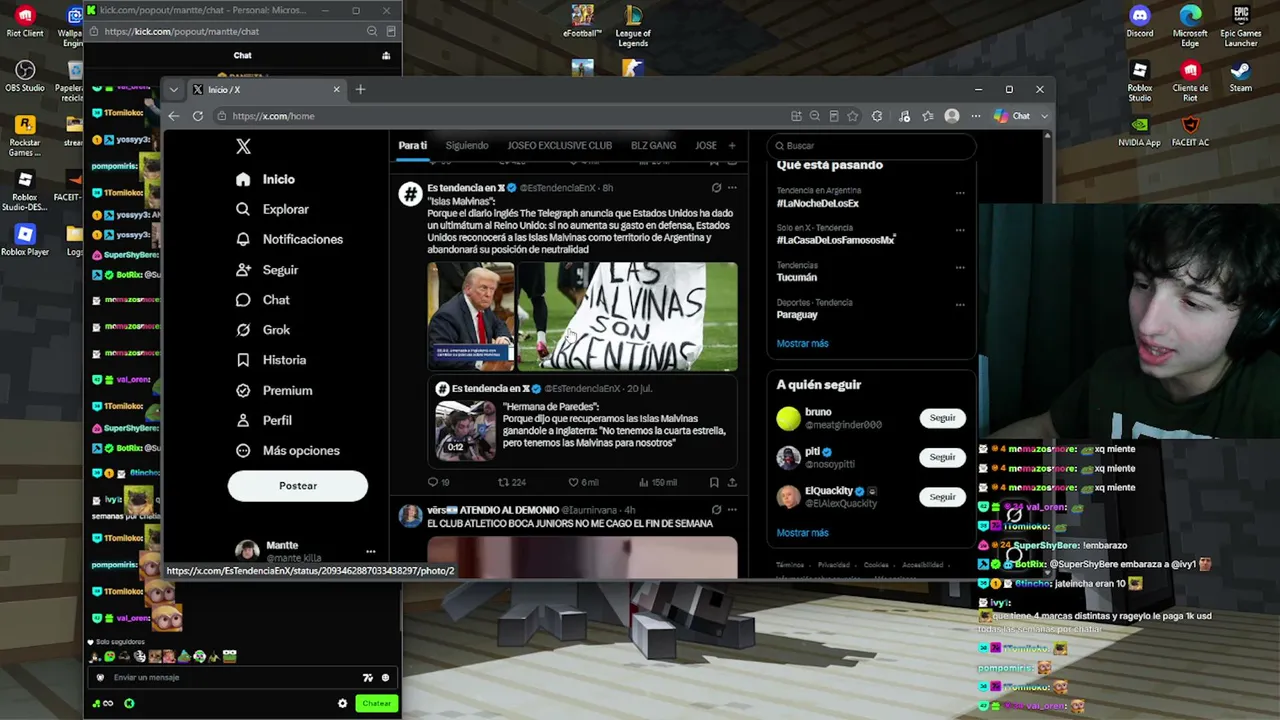
Task: Open the more menu on the Islas Malvinas post
Action: pos(732,188)
